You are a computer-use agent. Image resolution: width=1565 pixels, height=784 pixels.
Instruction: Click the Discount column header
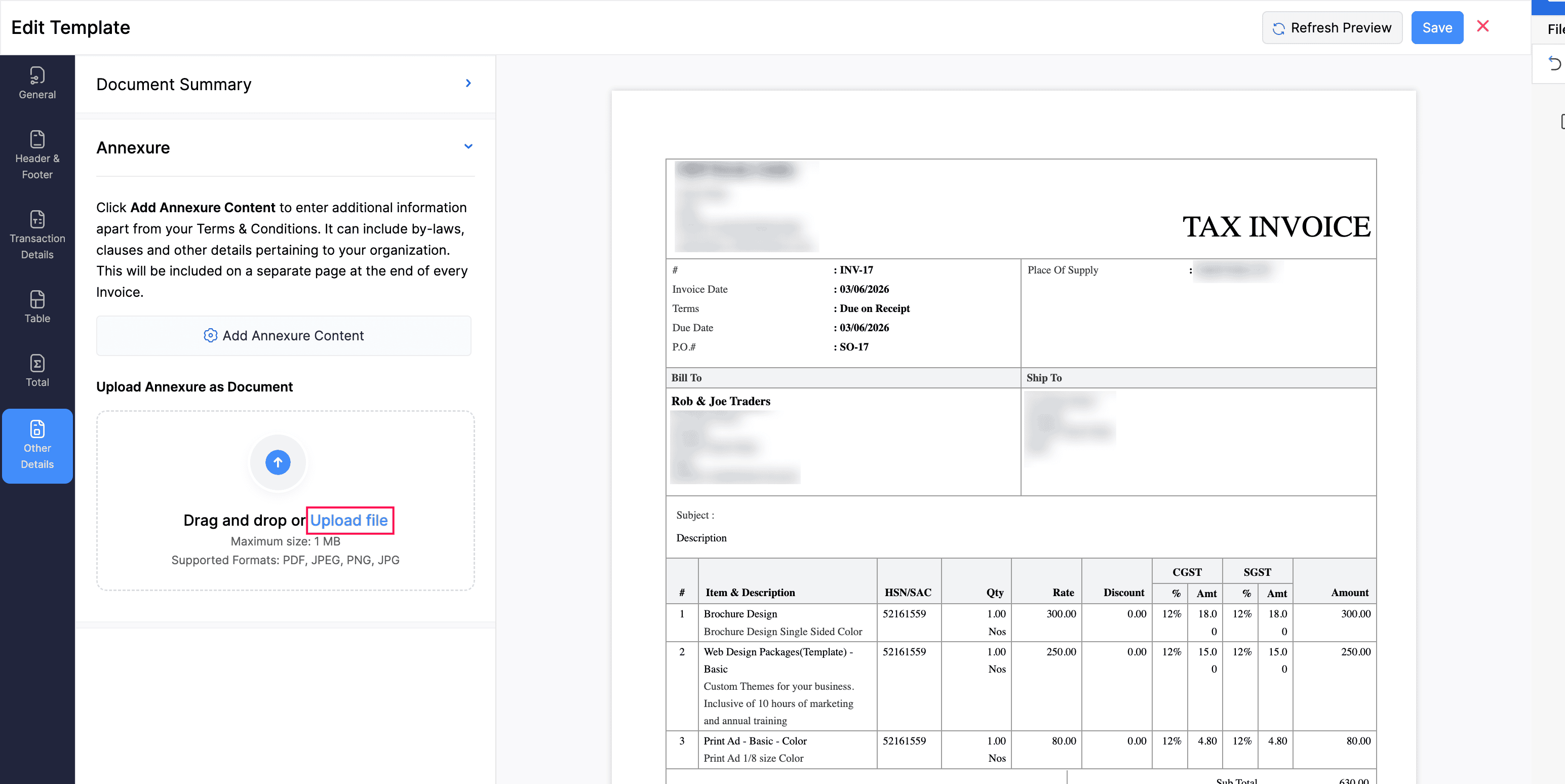click(1123, 593)
